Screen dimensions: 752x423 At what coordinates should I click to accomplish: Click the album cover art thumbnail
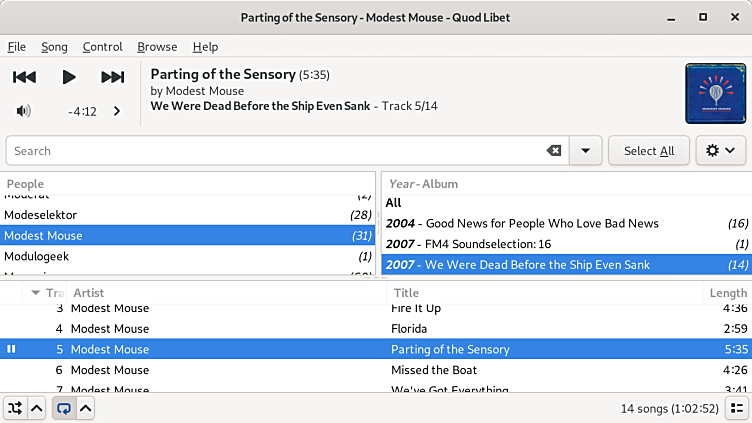pyautogui.click(x=716, y=93)
